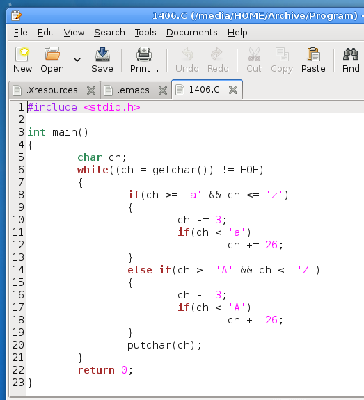Click the Undo toolbar icon
Image resolution: width=364 pixels, height=400 pixels.
[187, 54]
